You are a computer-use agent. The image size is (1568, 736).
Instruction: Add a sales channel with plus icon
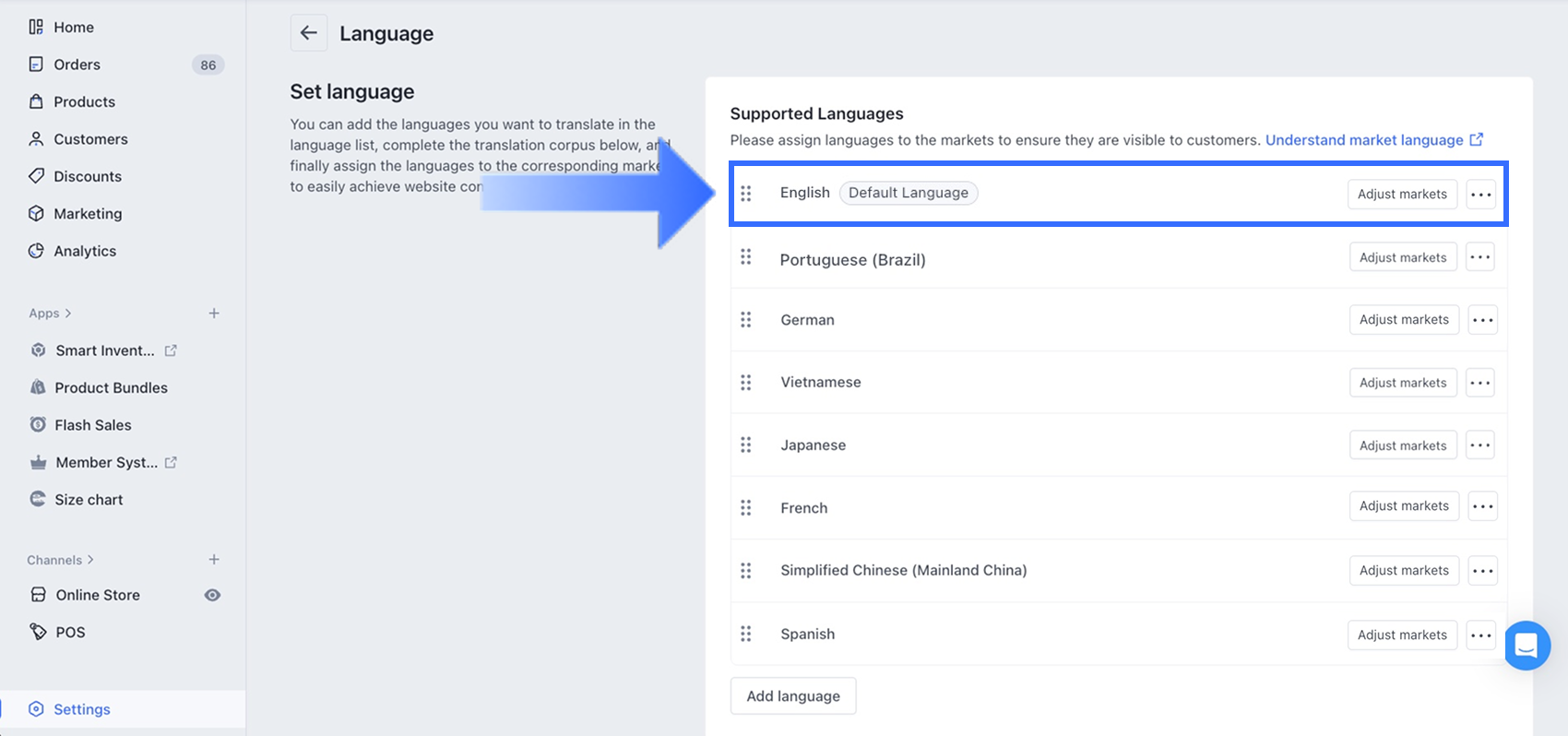tap(214, 560)
